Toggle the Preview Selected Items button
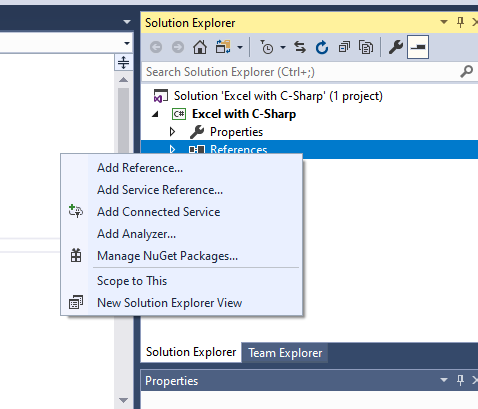Image resolution: width=478 pixels, height=409 pixels. tap(418, 47)
